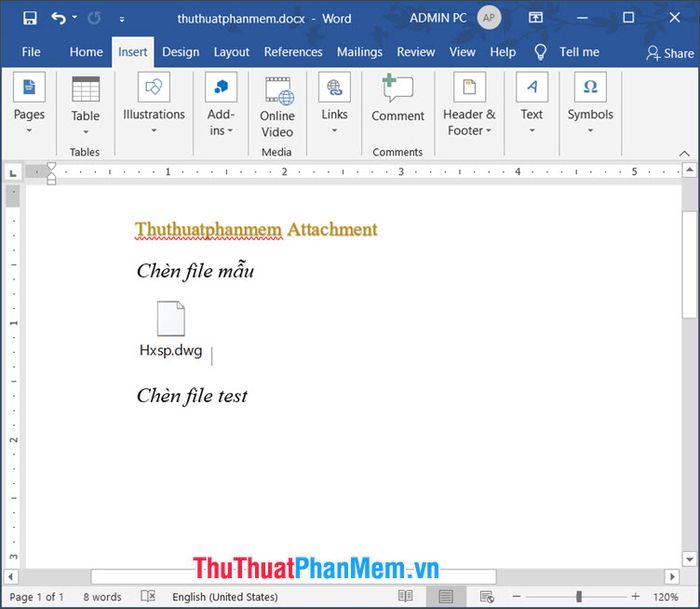Open the Mailings tab

coord(359,52)
